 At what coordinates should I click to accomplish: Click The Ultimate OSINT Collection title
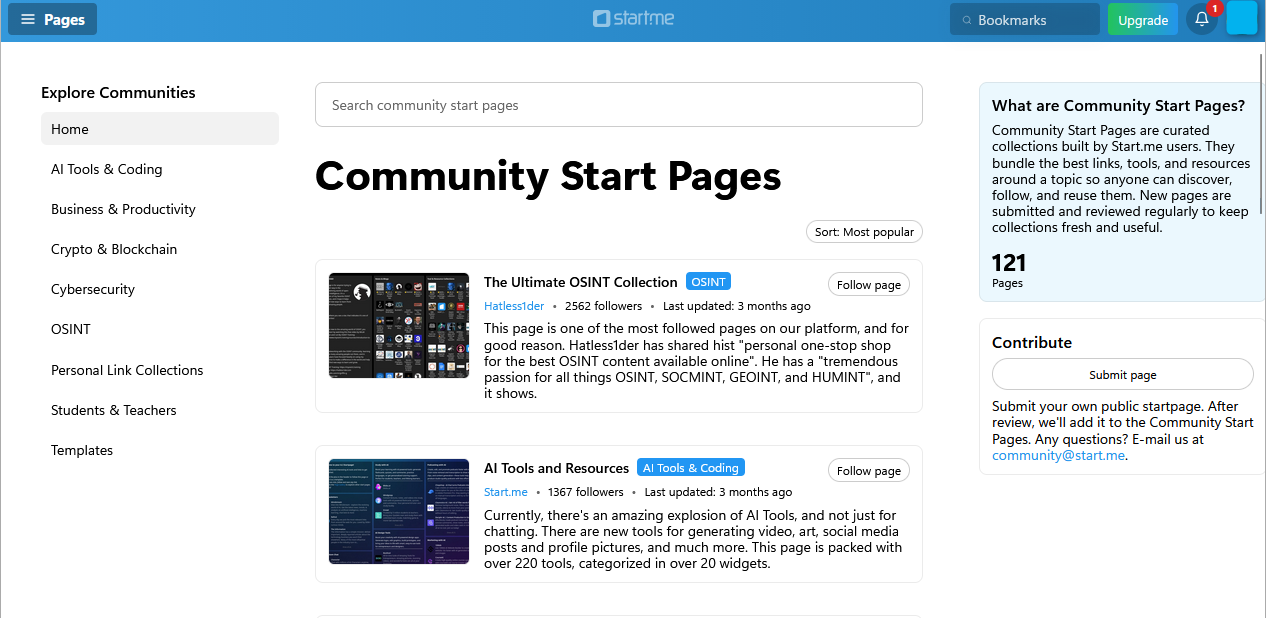(x=581, y=282)
